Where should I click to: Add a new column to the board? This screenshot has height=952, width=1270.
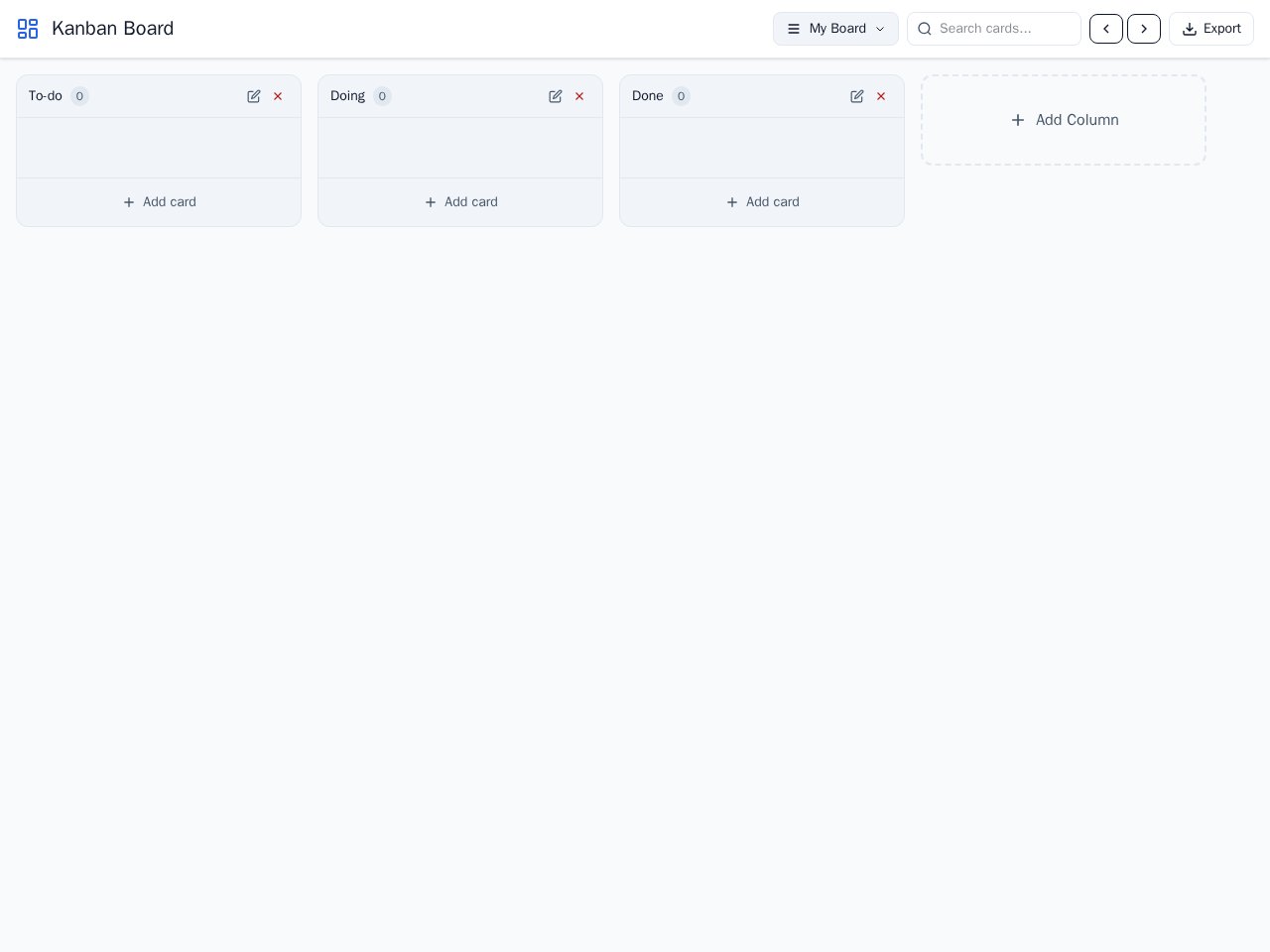[x=1064, y=120]
